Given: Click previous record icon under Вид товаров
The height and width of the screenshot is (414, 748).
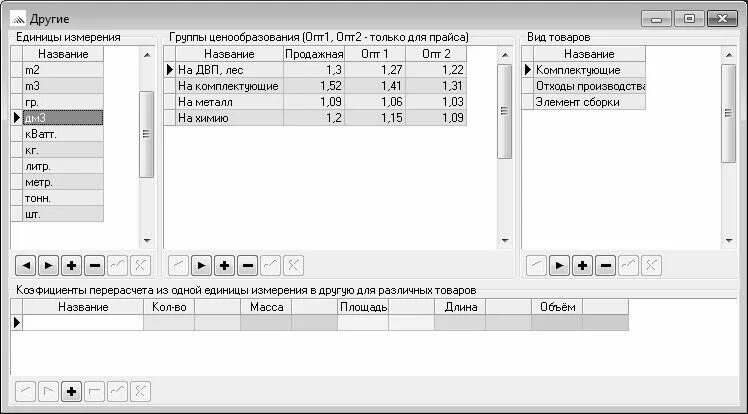Looking at the screenshot, I should [x=536, y=266].
